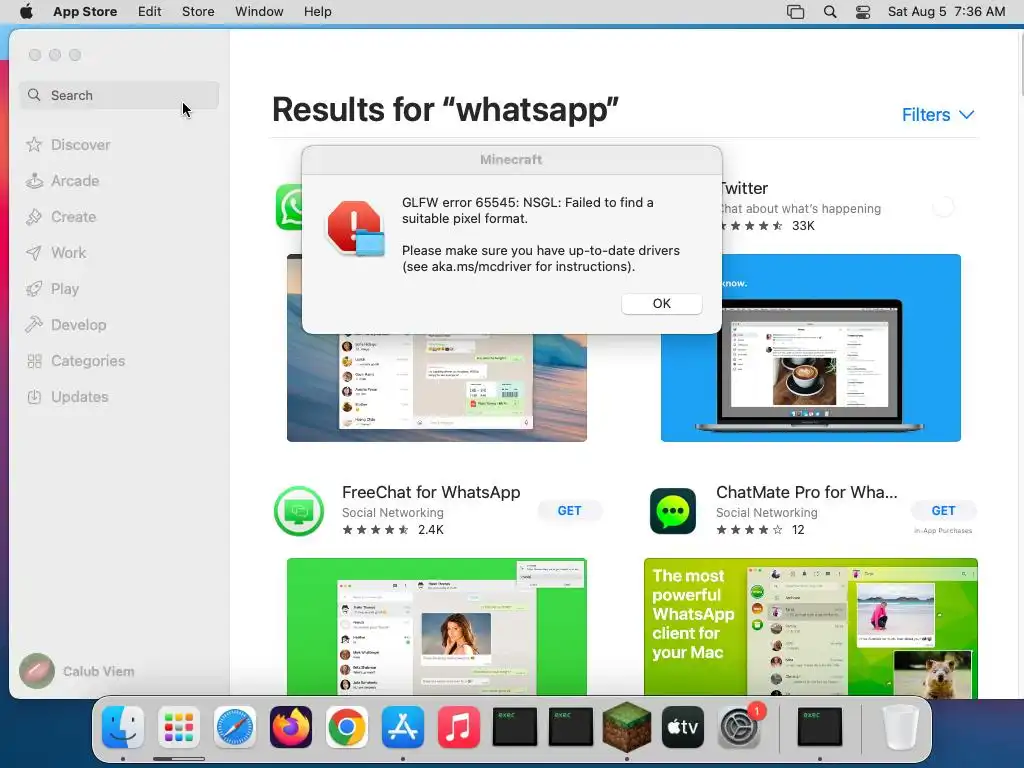Screen dimensions: 1024x768
Task: Click the FreeChat rating count 2.4K
Action: tap(431, 530)
